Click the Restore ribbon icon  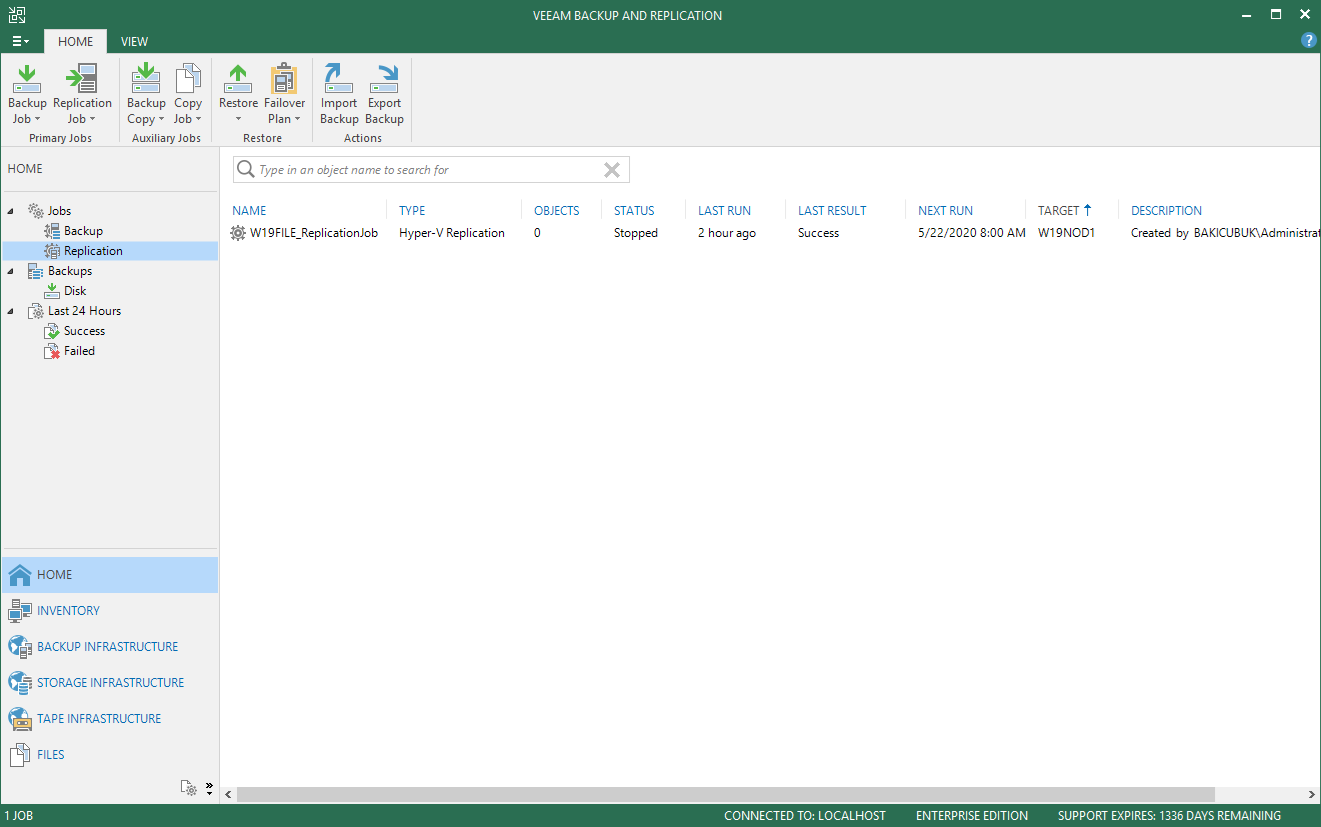238,79
